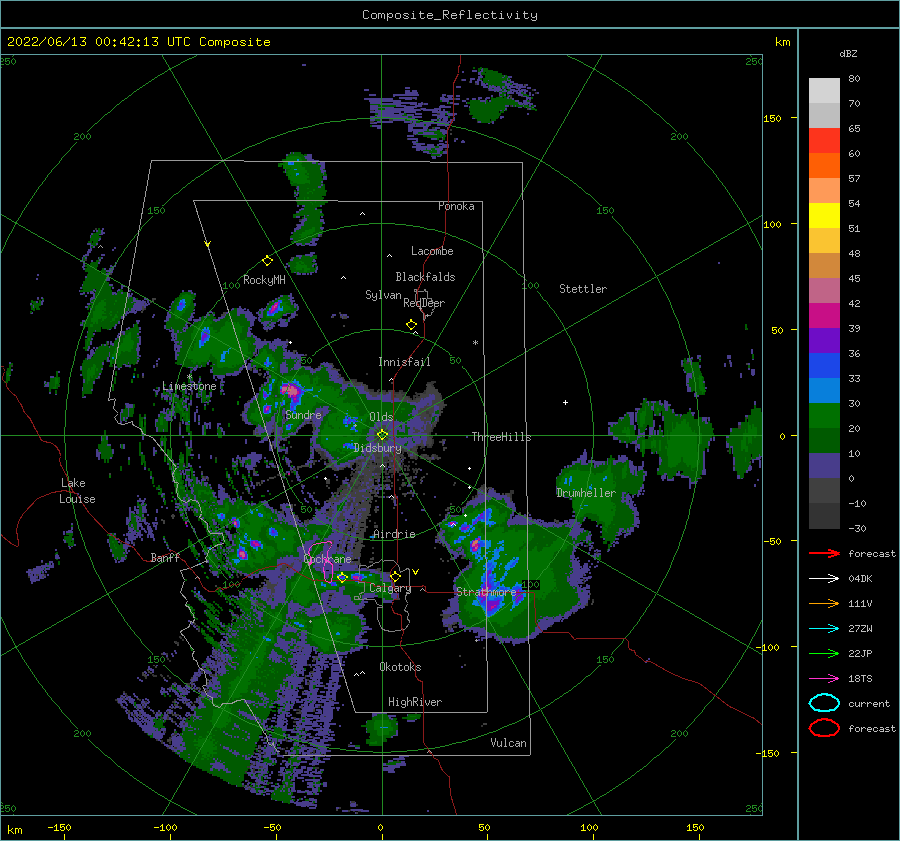Viewport: 900px width, 841px height.
Task: Click the Ponoka city label
Action: 456,206
